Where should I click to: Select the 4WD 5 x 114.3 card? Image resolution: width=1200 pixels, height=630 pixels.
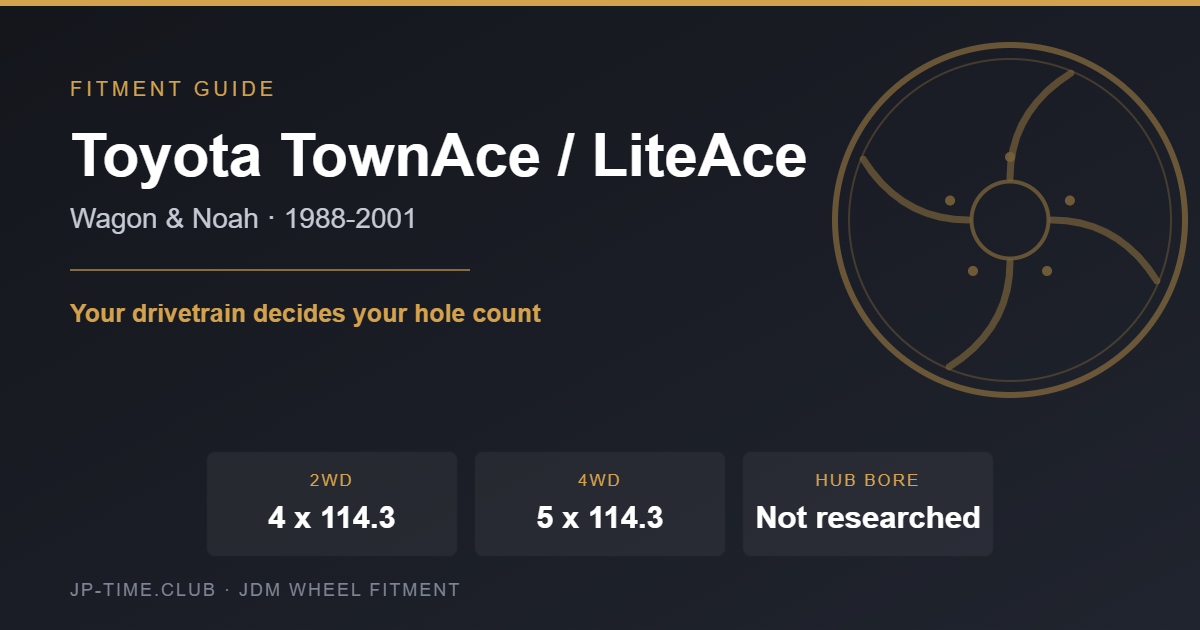600,504
